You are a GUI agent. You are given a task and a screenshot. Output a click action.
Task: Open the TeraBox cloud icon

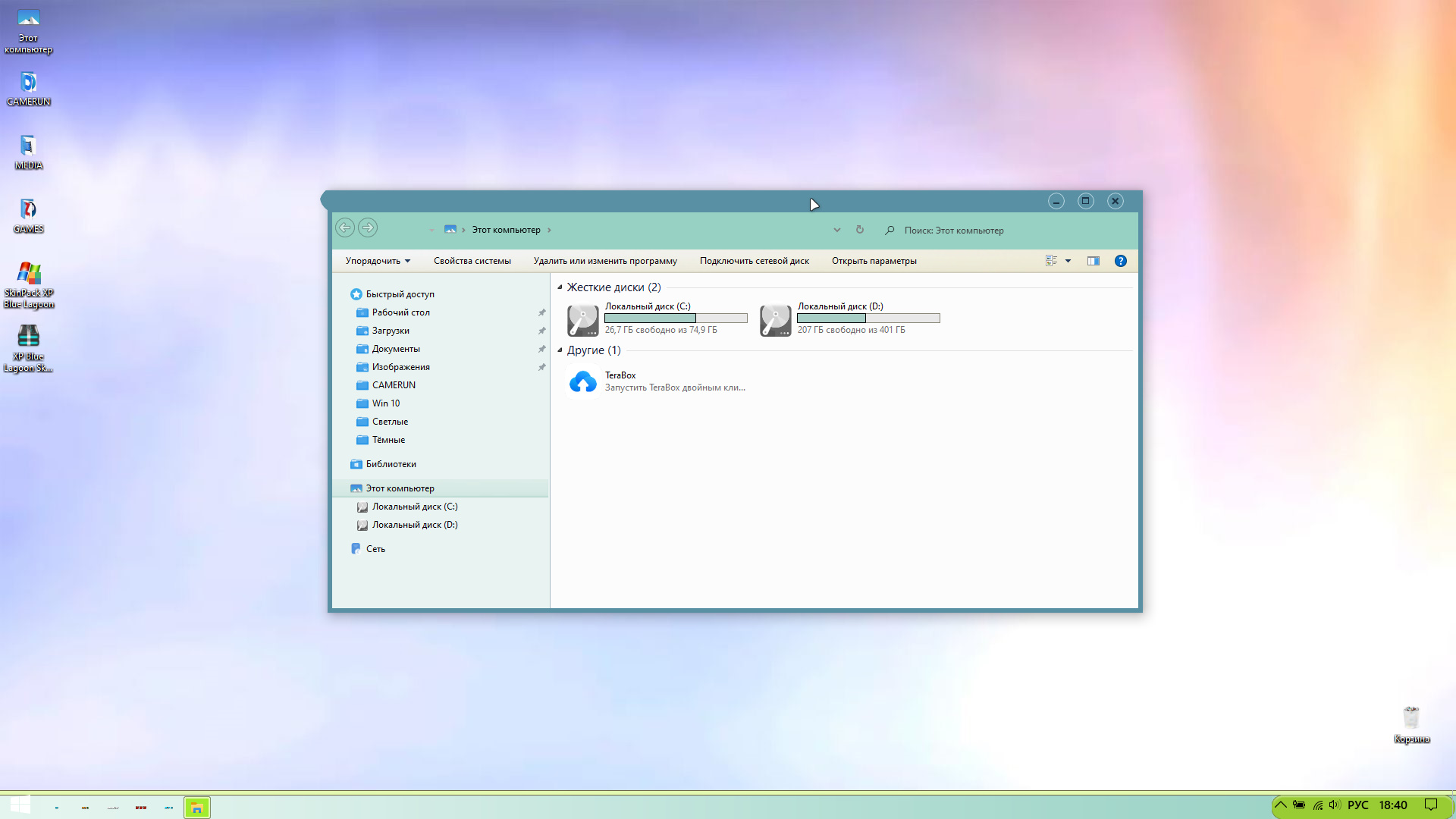[x=582, y=381]
